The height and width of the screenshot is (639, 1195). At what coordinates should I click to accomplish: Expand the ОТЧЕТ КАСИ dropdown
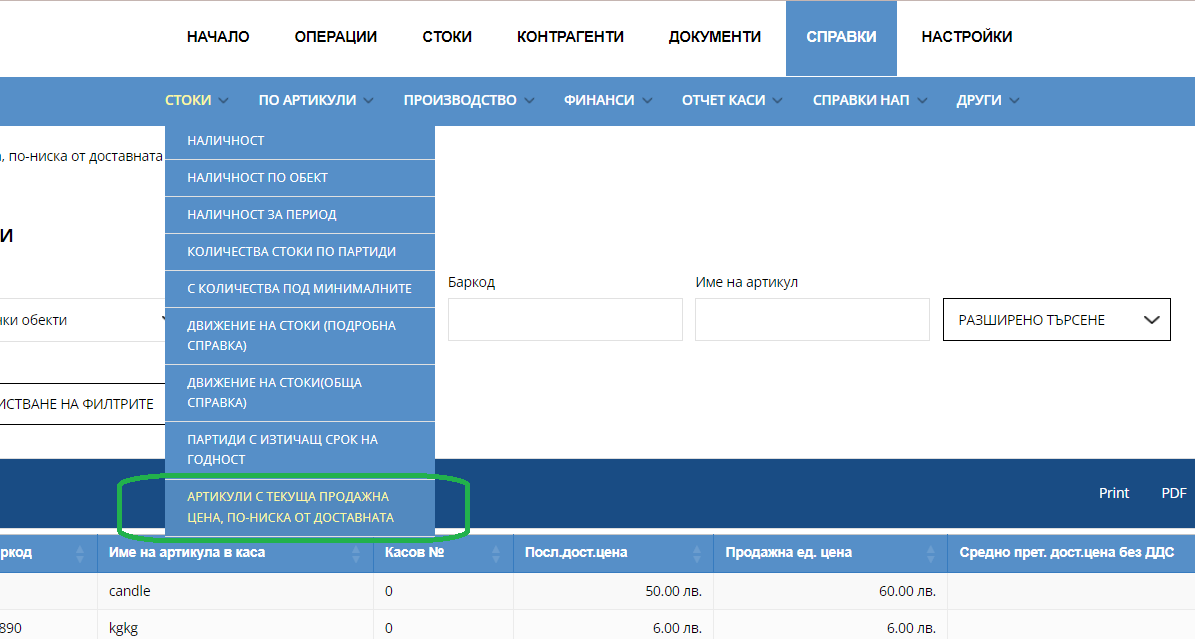(732, 100)
